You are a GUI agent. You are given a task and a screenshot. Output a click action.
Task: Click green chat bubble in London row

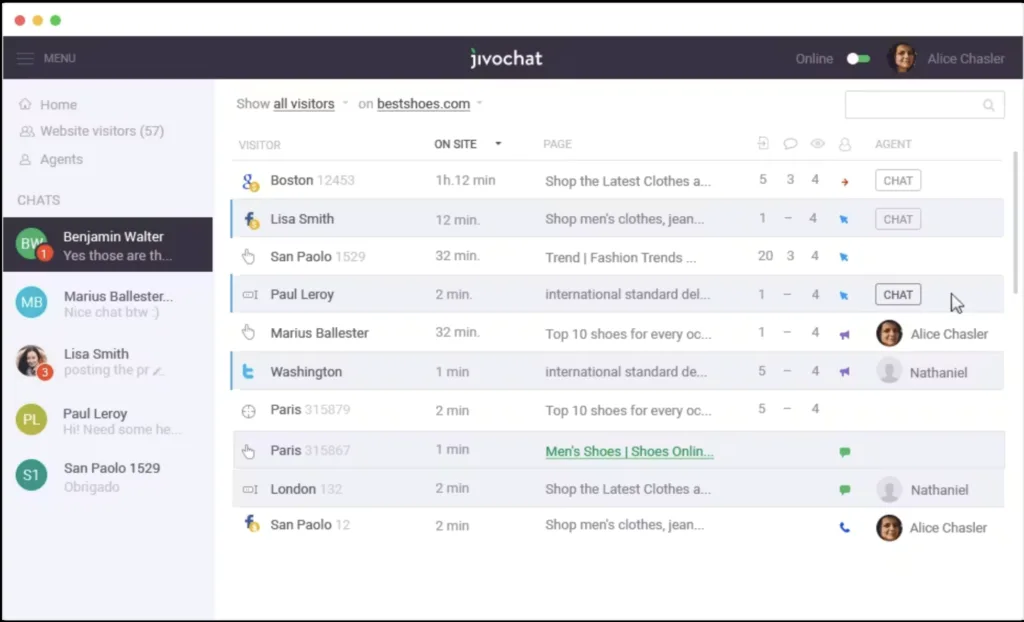(844, 489)
